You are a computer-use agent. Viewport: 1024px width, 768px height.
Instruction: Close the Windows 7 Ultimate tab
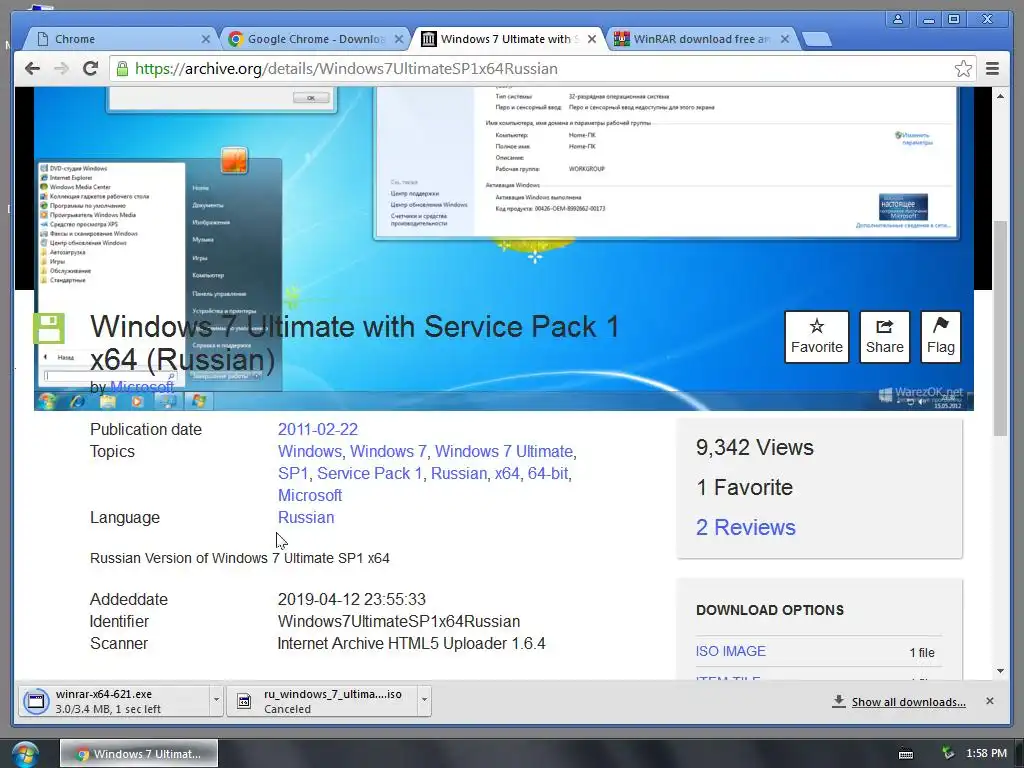pyautogui.click(x=592, y=39)
